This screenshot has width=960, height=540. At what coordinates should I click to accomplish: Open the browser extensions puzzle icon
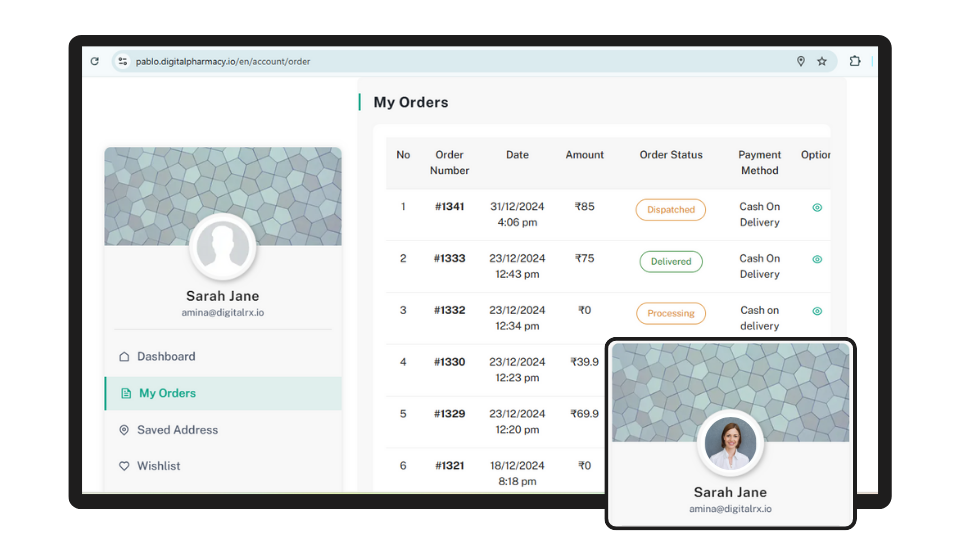coord(855,61)
